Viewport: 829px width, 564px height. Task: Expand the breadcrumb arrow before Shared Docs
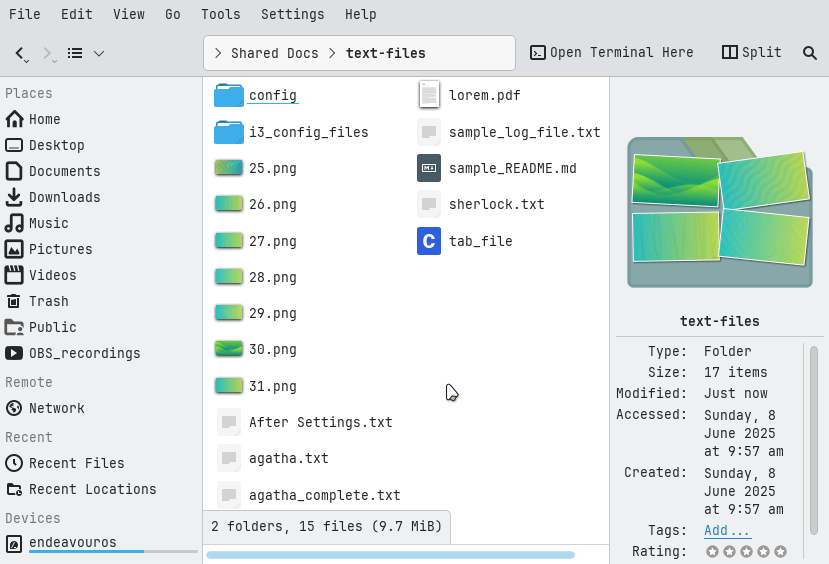(218, 53)
